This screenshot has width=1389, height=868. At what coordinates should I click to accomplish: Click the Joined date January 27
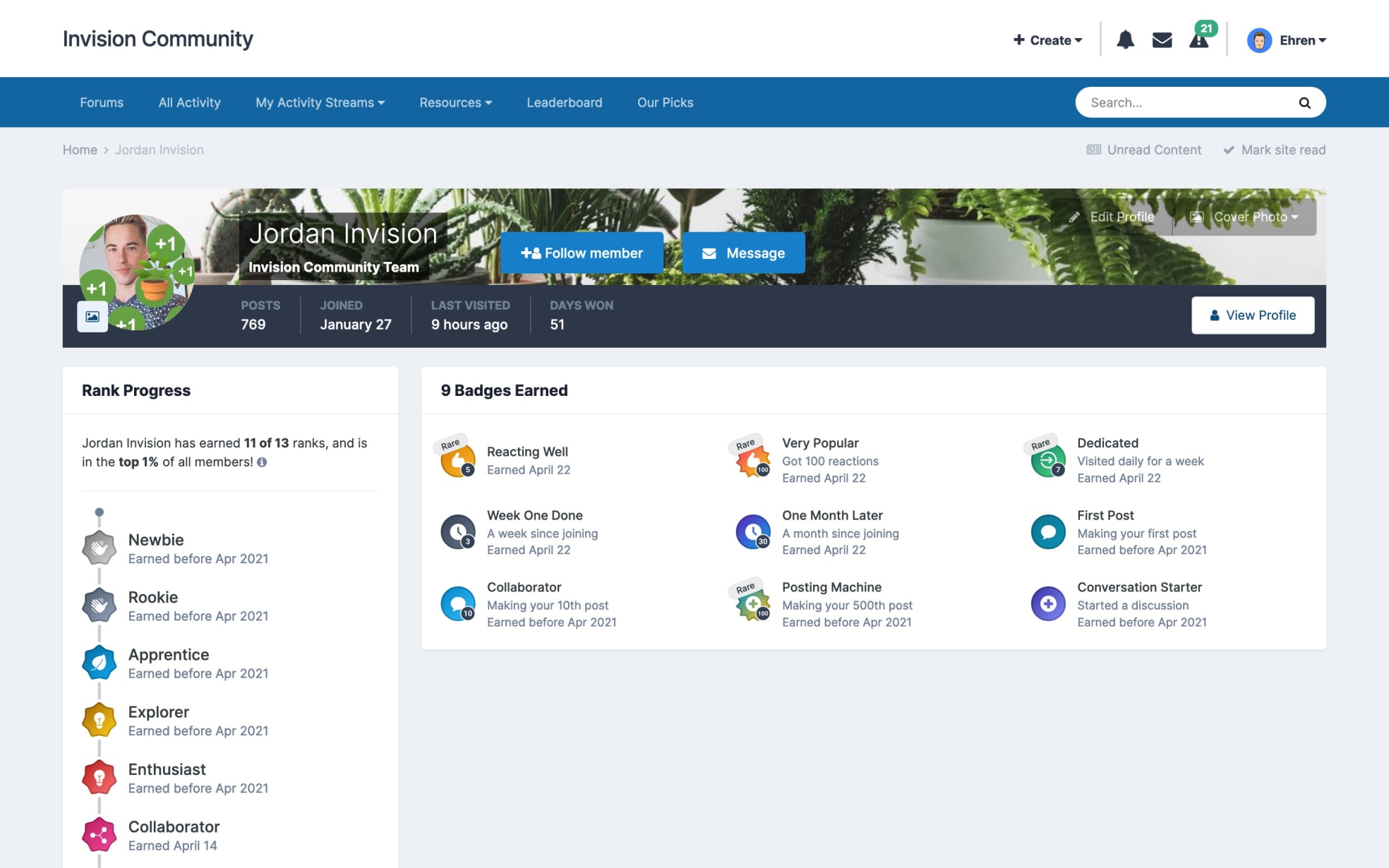click(356, 325)
